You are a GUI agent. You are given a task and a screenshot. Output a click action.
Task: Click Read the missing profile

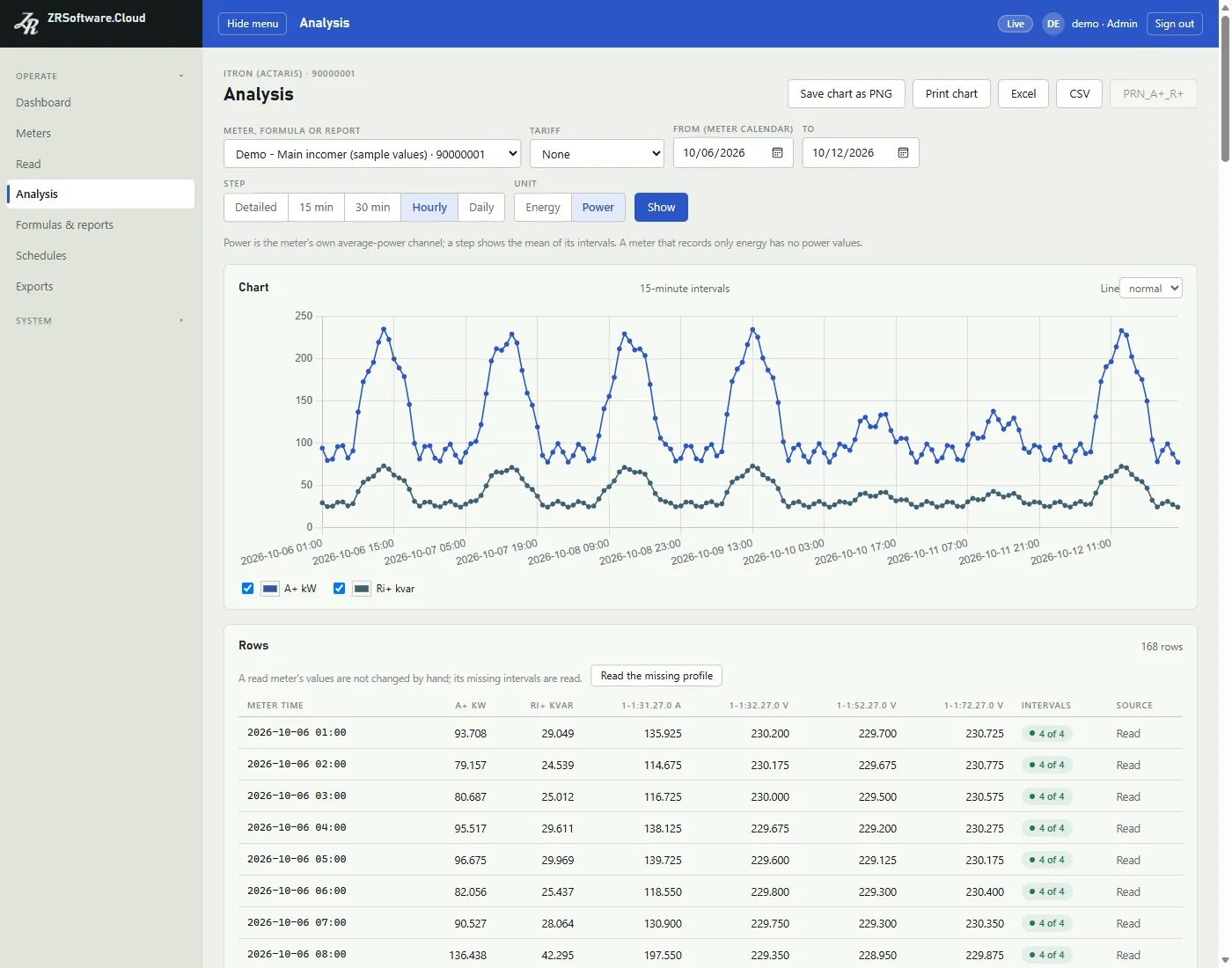pos(656,676)
